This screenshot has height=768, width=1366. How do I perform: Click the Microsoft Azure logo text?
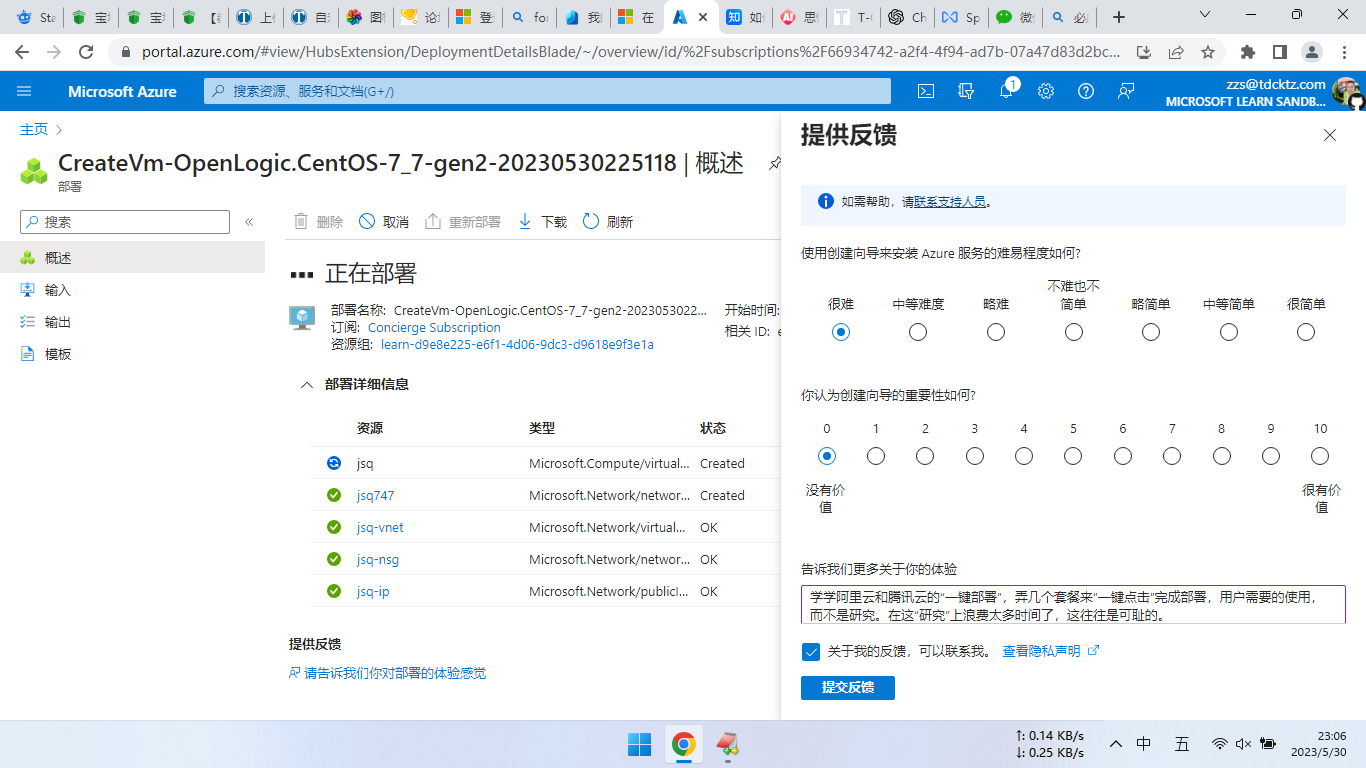122,91
